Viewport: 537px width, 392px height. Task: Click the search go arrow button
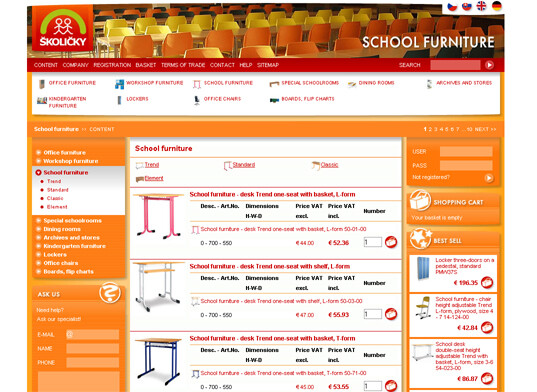489,65
